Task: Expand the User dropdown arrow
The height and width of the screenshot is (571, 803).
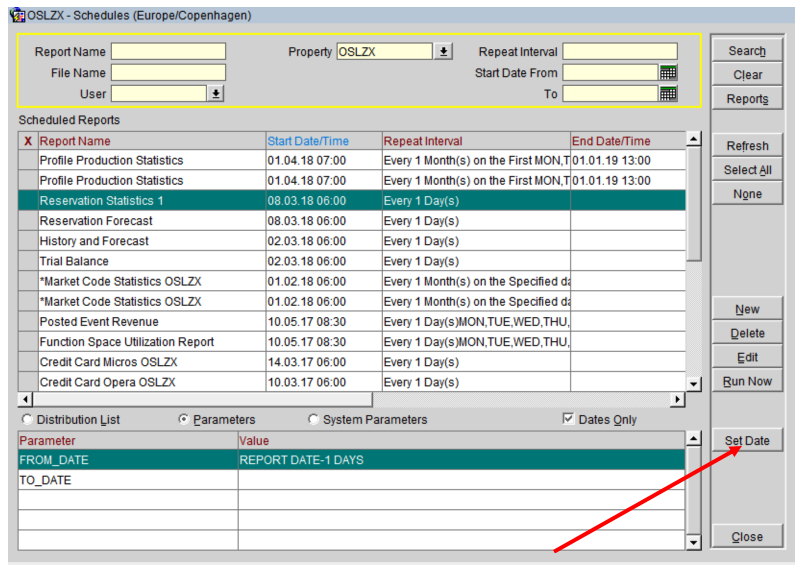Action: pyautogui.click(x=216, y=94)
